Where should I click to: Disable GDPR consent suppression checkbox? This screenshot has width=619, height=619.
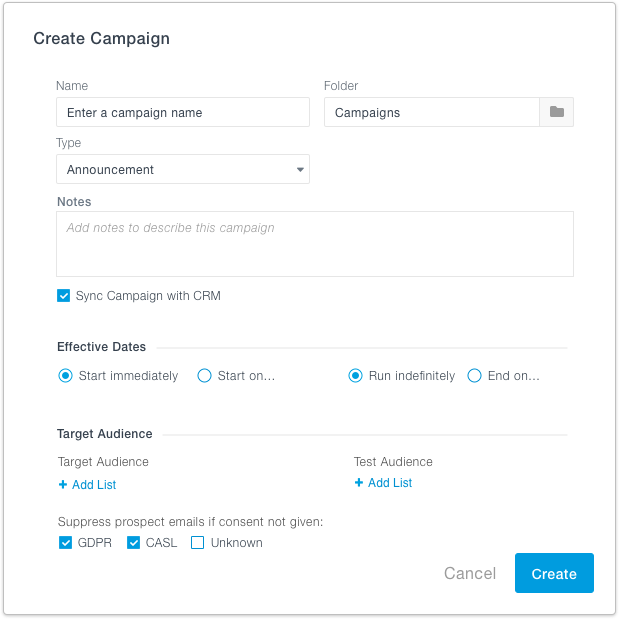65,543
